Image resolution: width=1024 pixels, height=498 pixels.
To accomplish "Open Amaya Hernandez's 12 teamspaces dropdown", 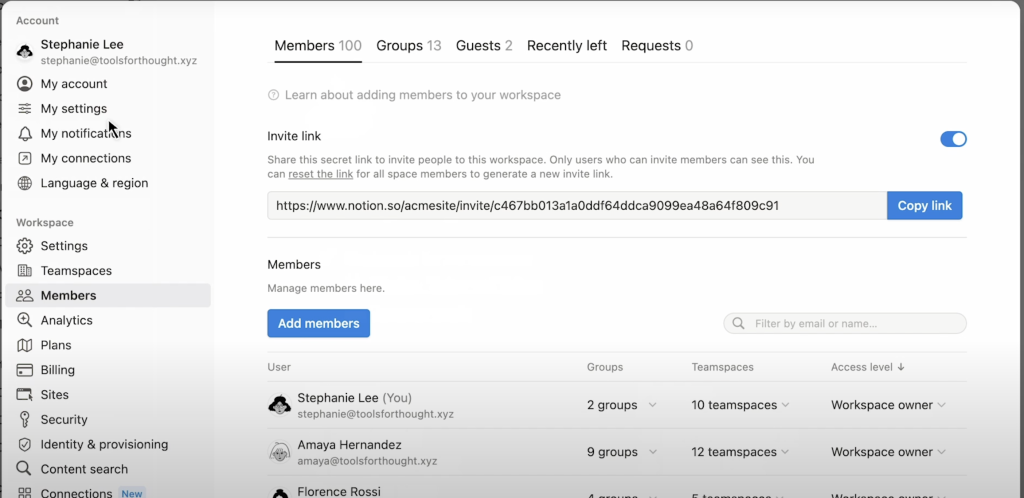I will coord(740,452).
